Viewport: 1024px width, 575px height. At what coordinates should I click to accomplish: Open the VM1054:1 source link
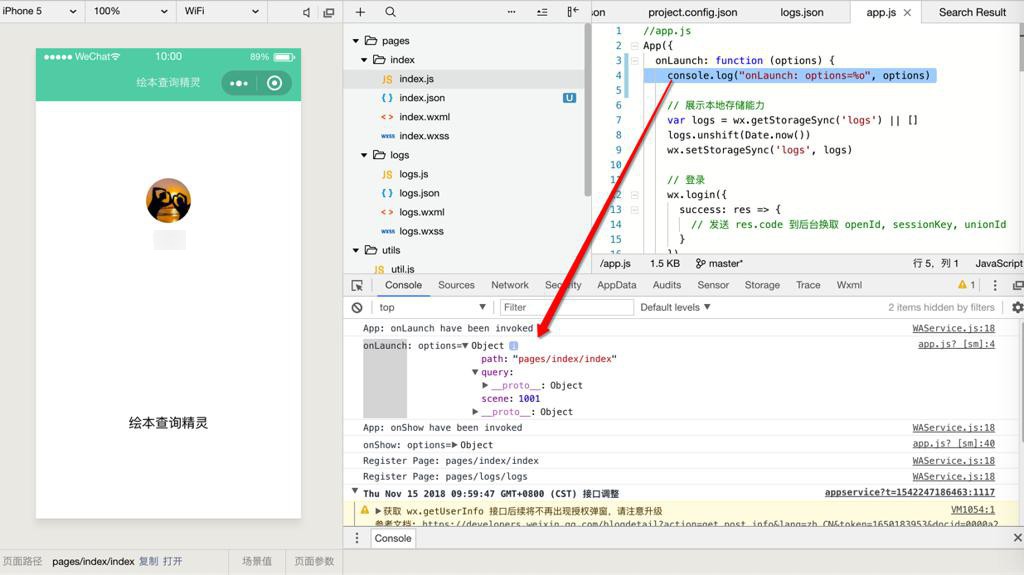click(x=973, y=510)
